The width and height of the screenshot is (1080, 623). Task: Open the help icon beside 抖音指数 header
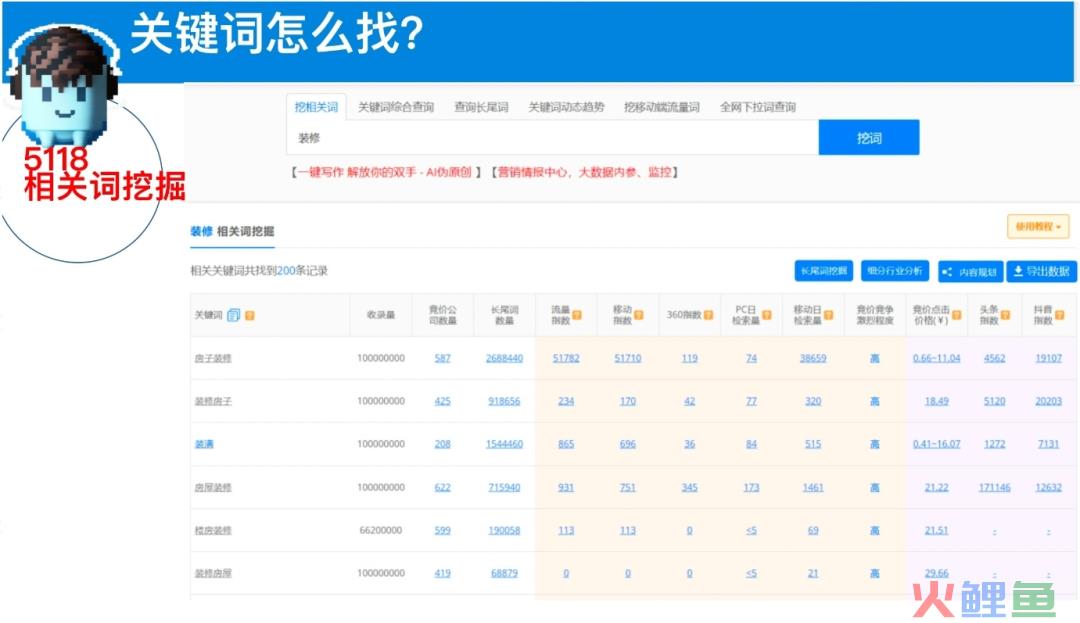tap(1060, 315)
